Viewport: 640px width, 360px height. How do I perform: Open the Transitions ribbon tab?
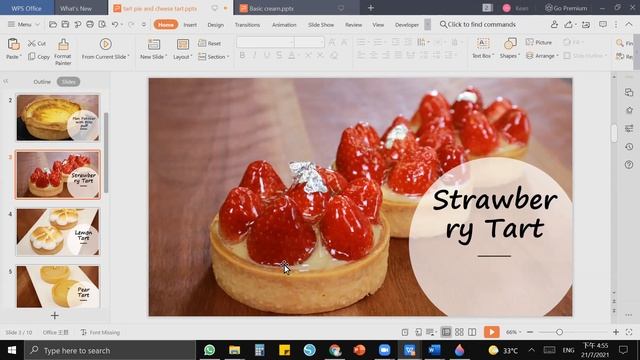[x=247, y=25]
